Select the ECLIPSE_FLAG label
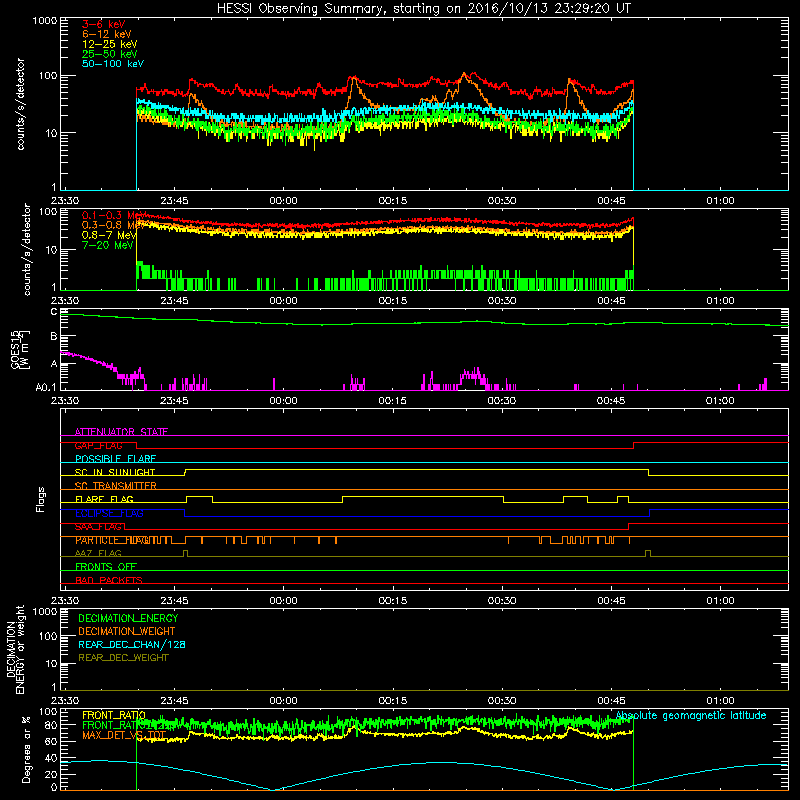This screenshot has width=800, height=800. coord(109,513)
